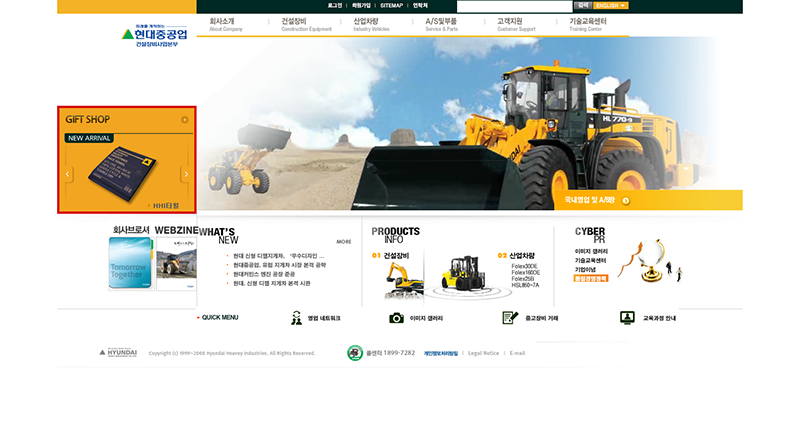Click MORE in What's New
The height and width of the screenshot is (423, 800).
(x=344, y=242)
